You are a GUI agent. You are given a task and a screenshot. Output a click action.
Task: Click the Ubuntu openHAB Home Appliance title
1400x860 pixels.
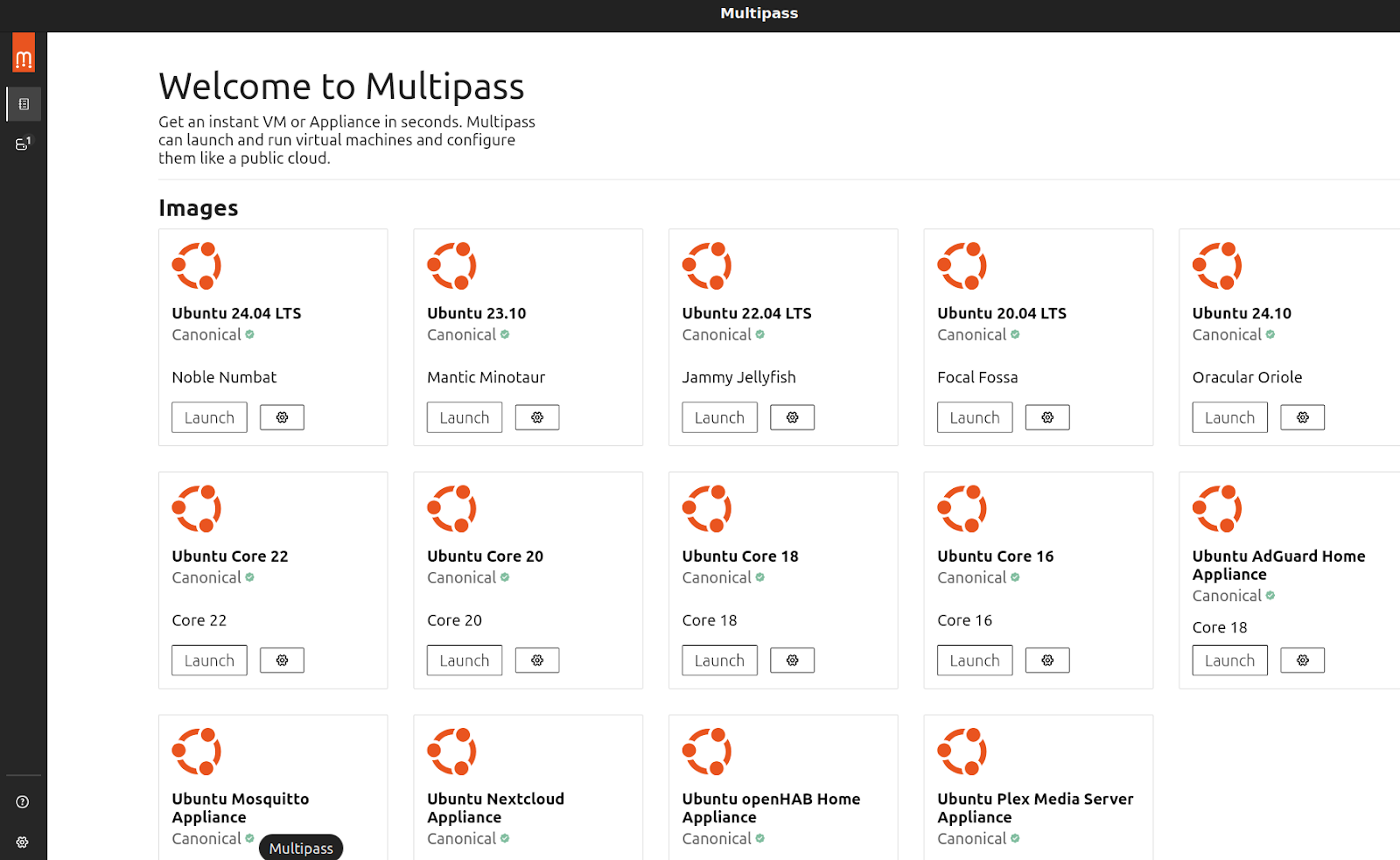pyautogui.click(x=771, y=808)
